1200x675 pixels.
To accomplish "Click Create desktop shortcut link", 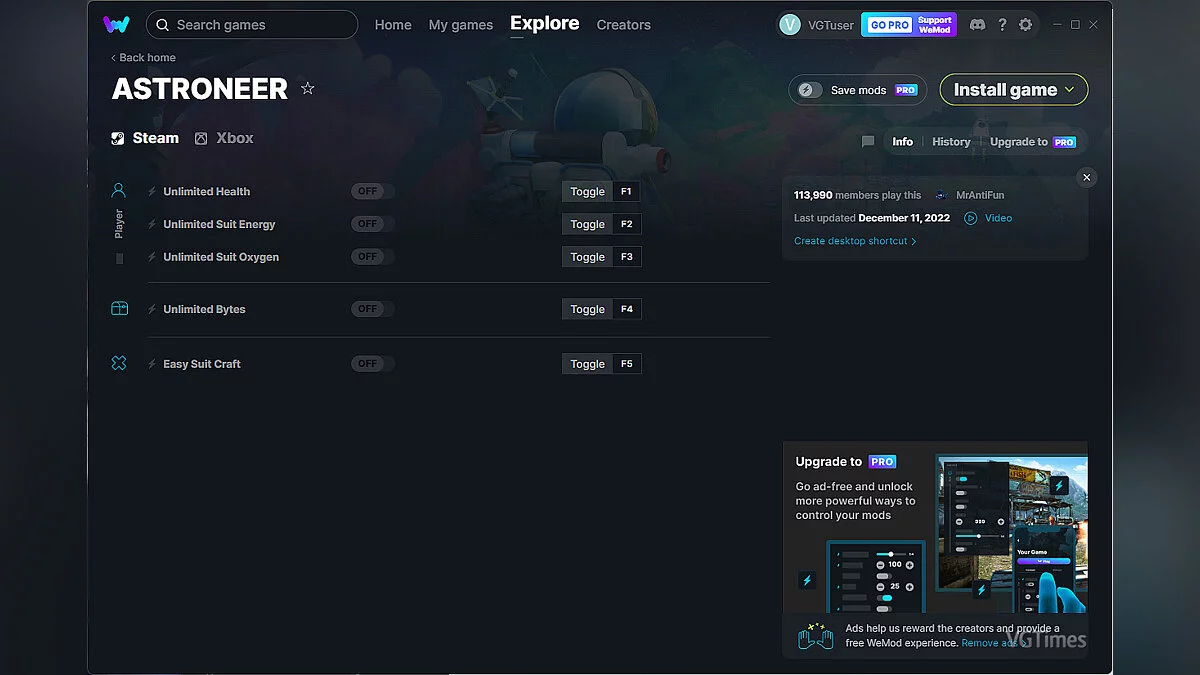I will tap(855, 241).
